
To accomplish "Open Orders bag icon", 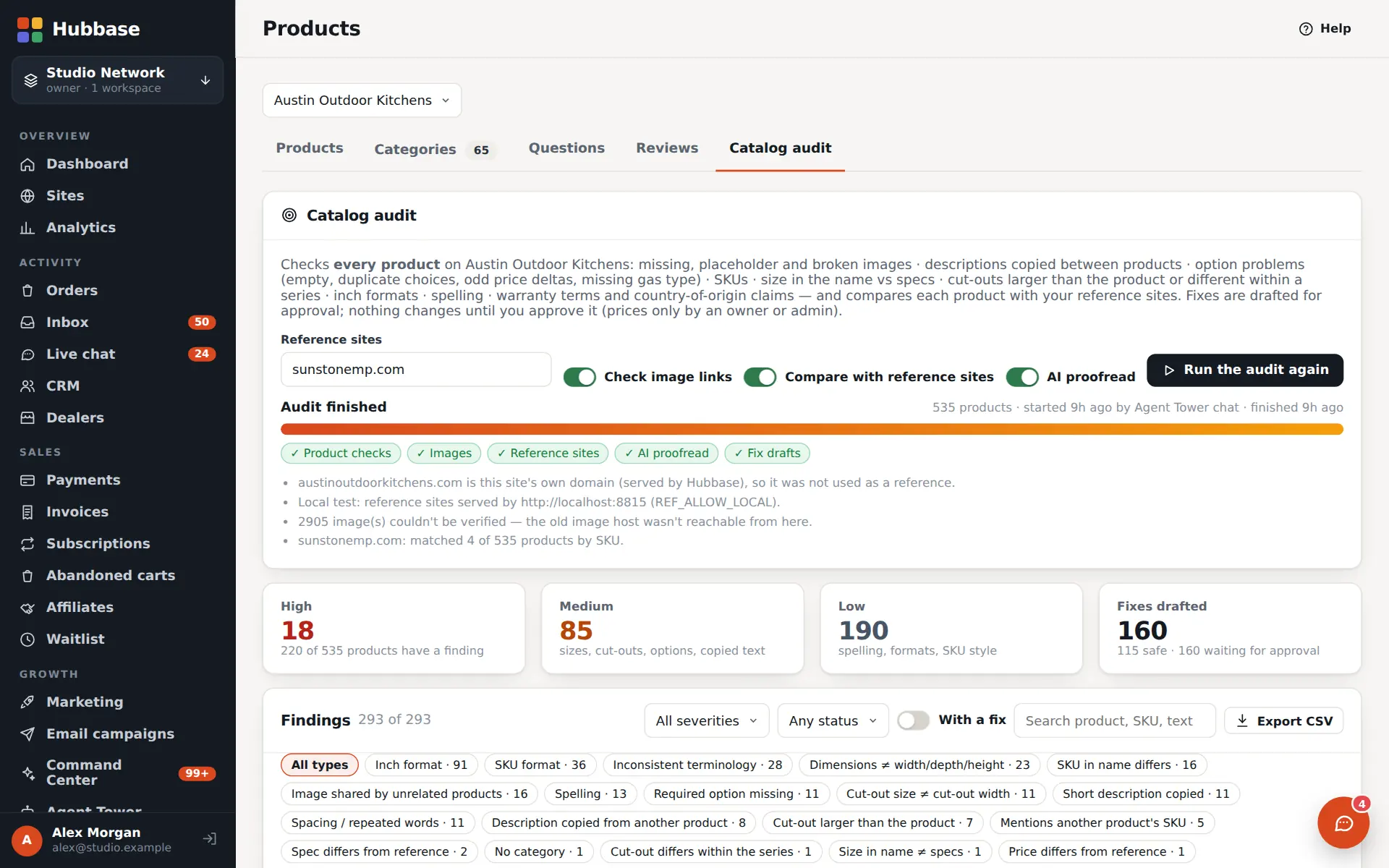I will pos(27,291).
